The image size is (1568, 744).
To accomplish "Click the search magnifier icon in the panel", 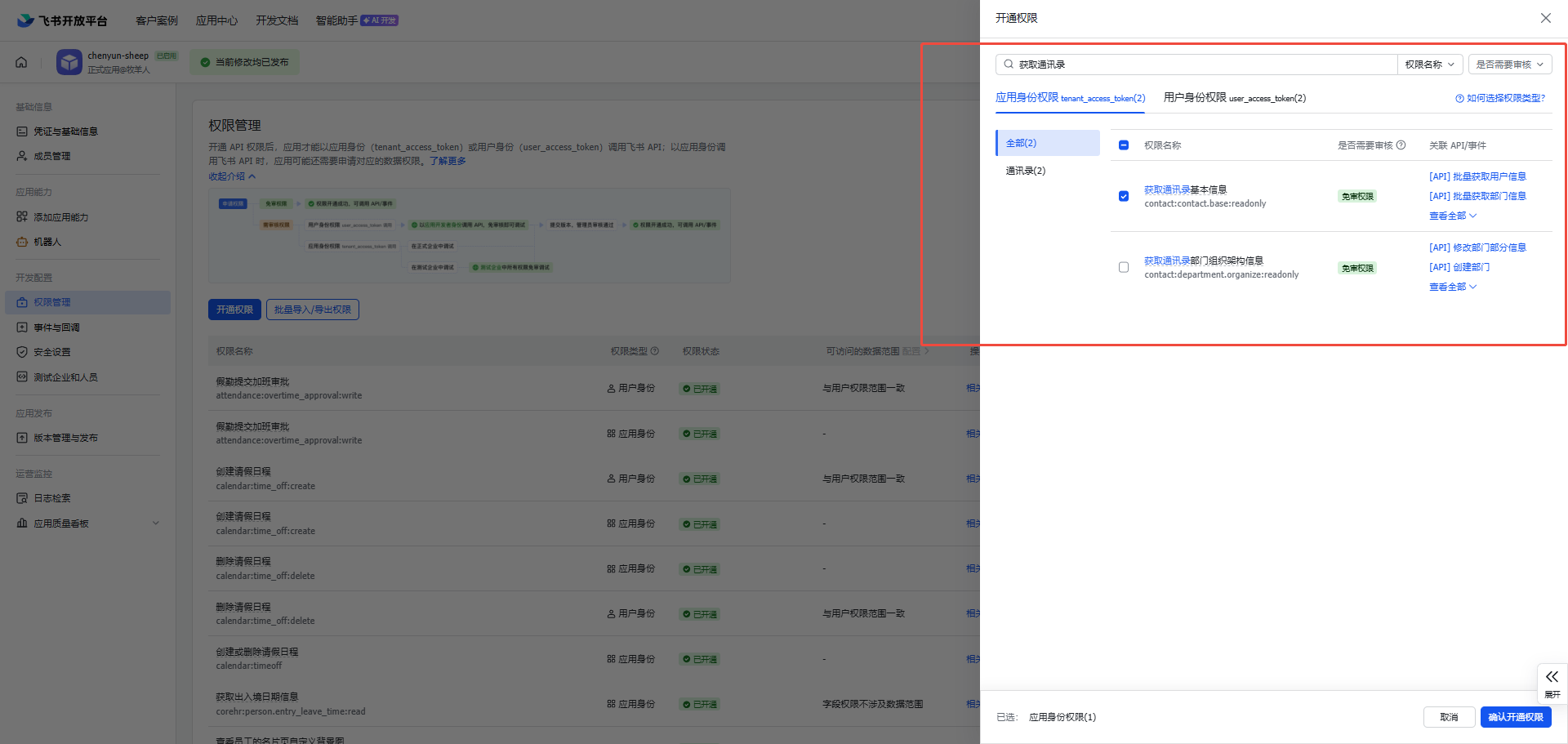I will click(x=1009, y=65).
